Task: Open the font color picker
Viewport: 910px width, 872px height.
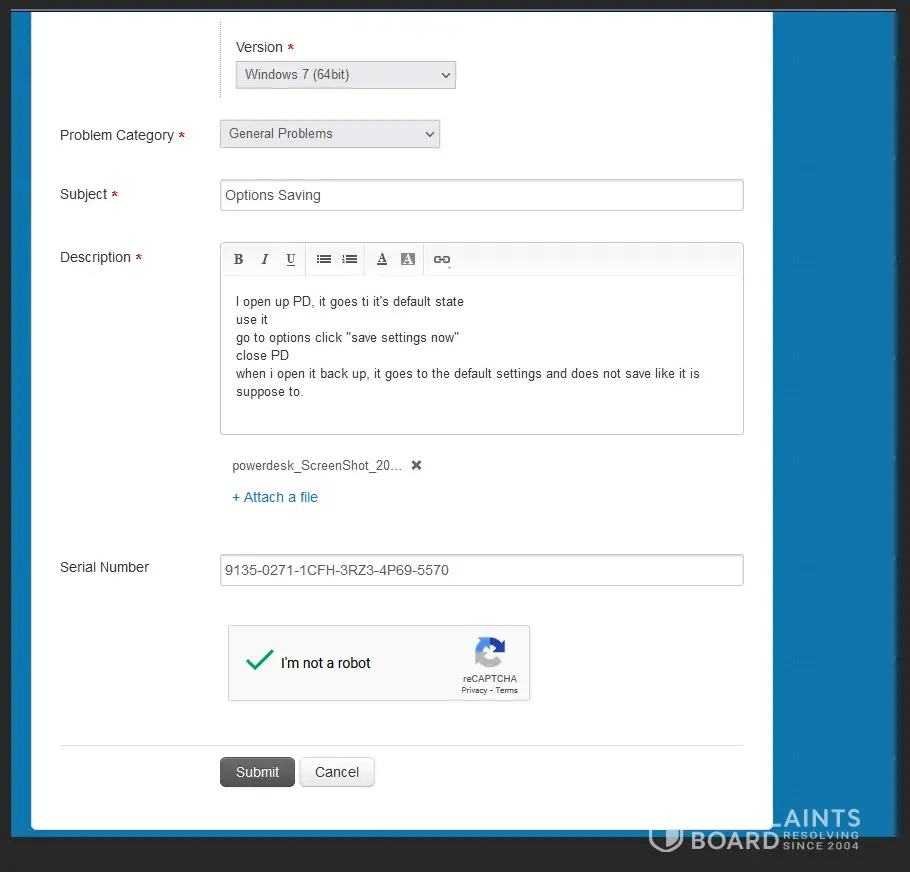Action: click(382, 259)
